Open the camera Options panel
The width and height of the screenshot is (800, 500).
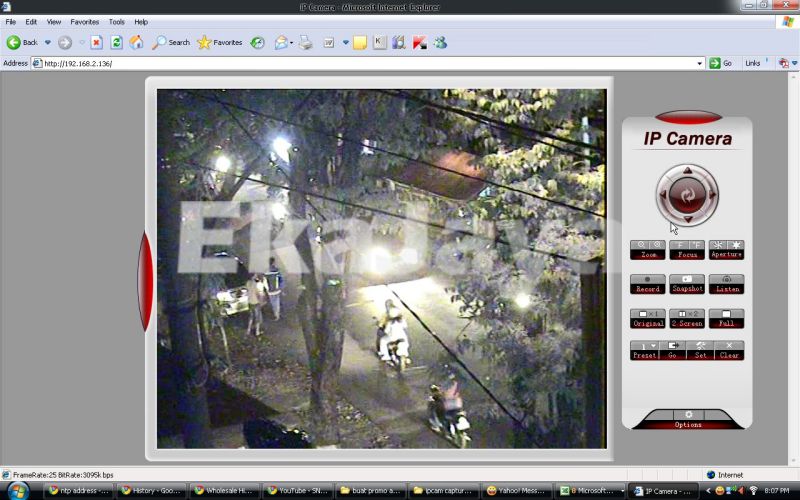point(687,419)
